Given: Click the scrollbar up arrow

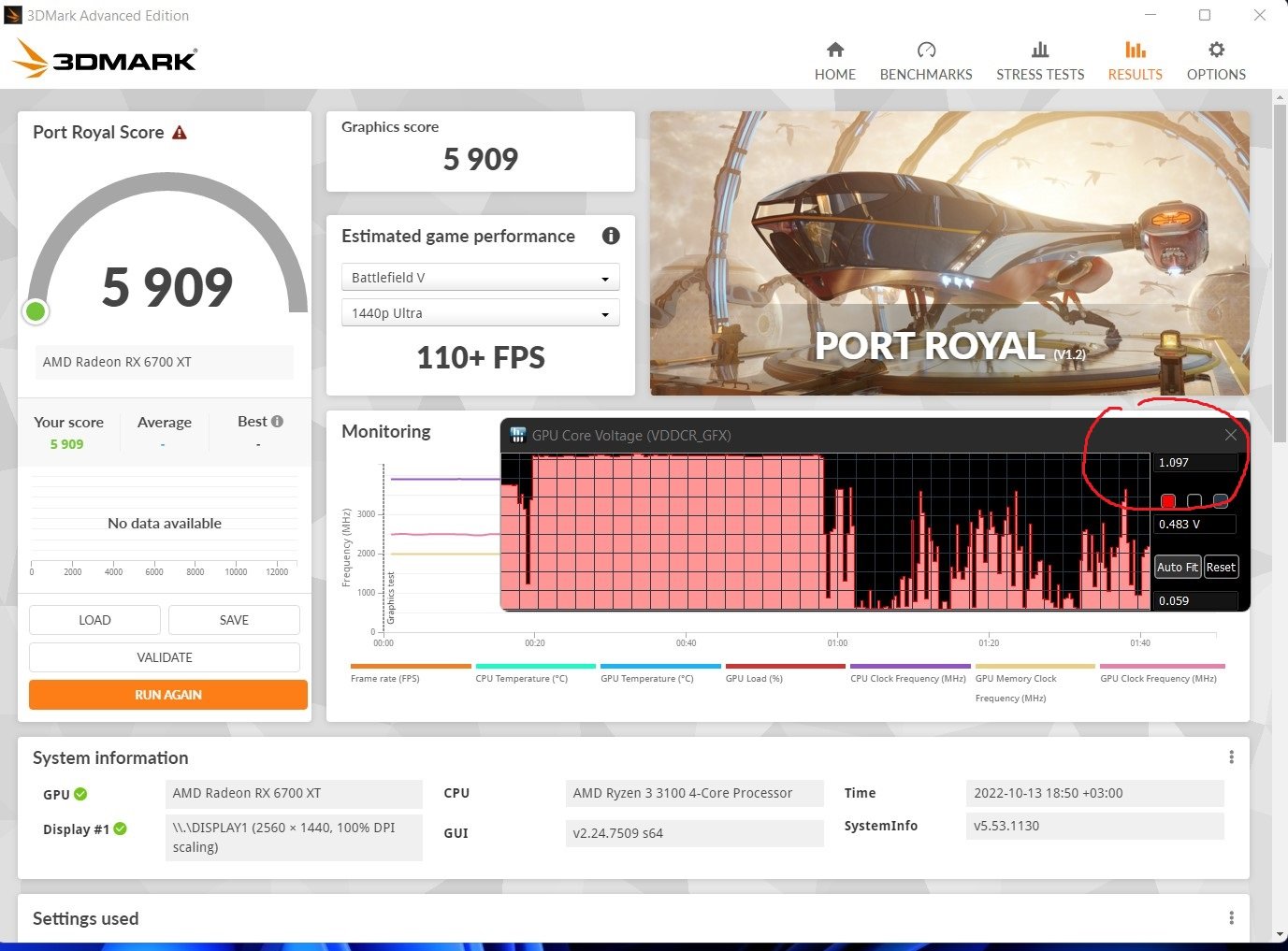Looking at the screenshot, I should click(1280, 96).
